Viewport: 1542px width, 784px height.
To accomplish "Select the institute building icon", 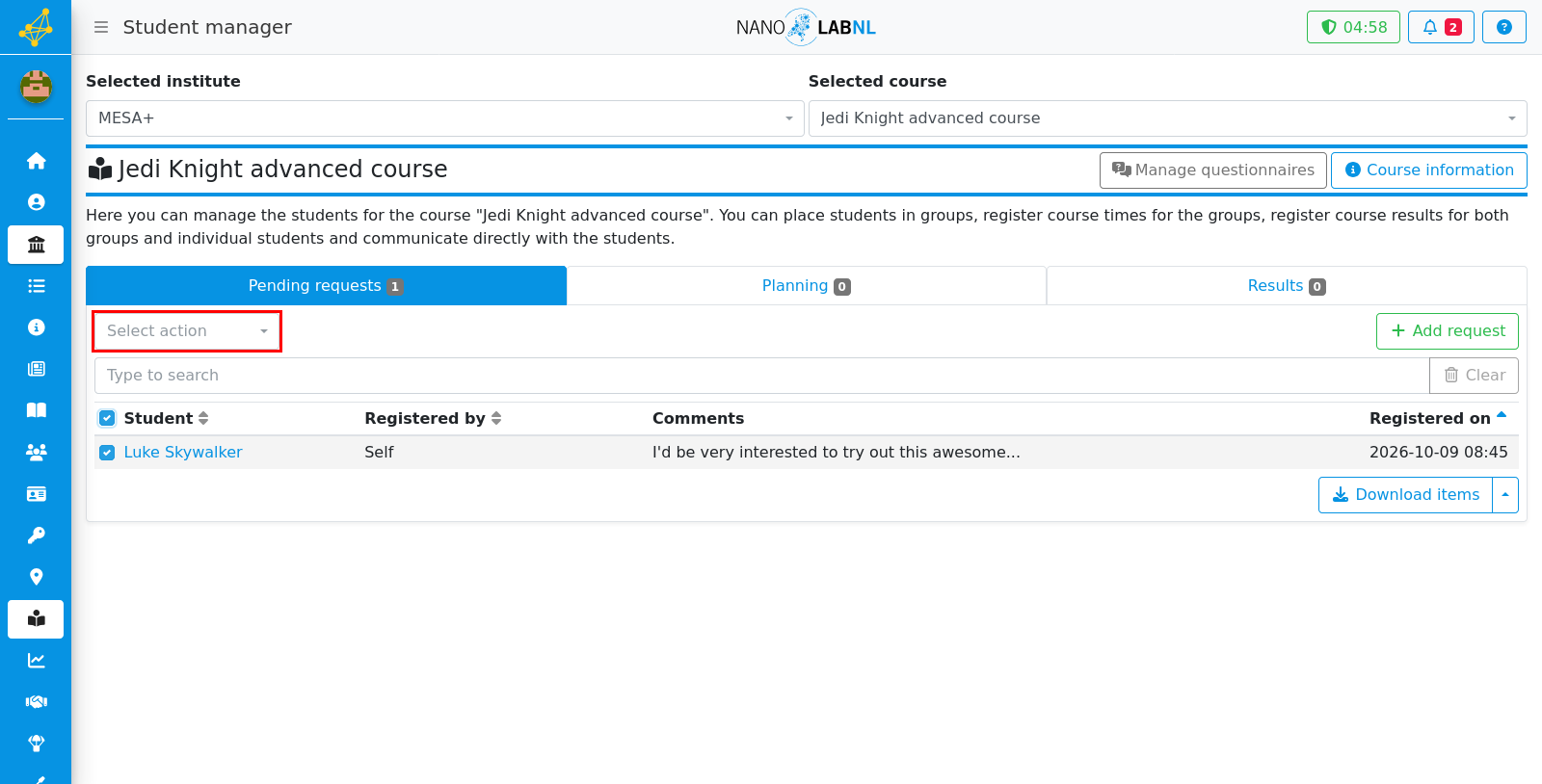I will tap(37, 245).
